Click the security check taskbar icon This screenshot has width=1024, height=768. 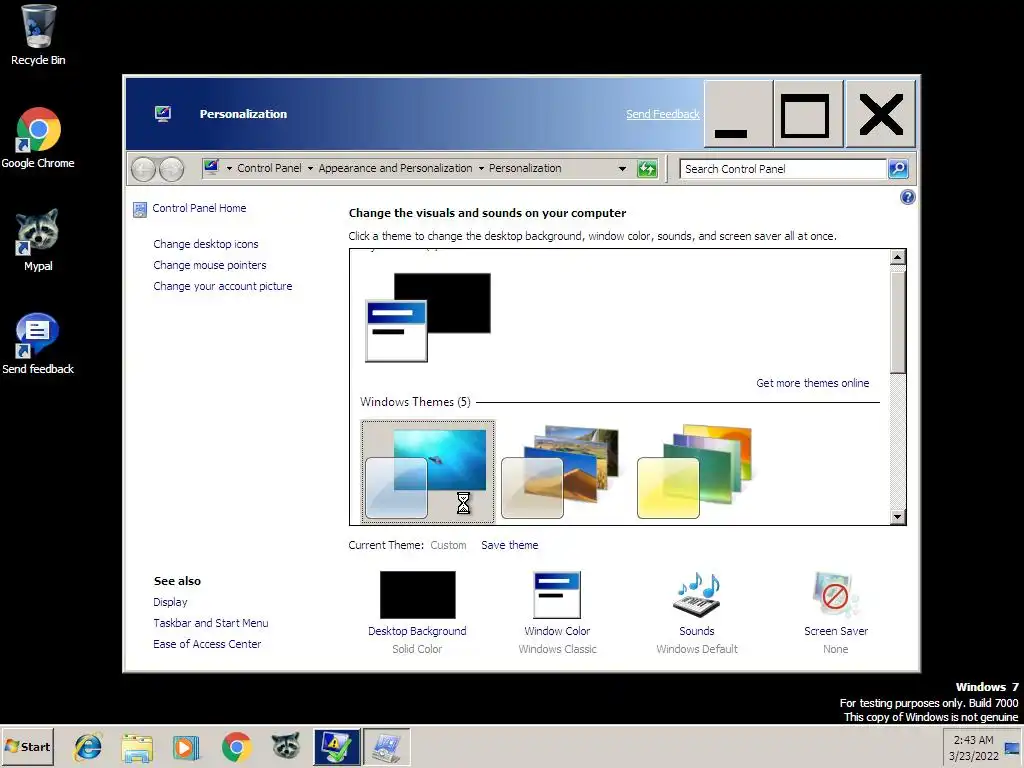tap(336, 747)
